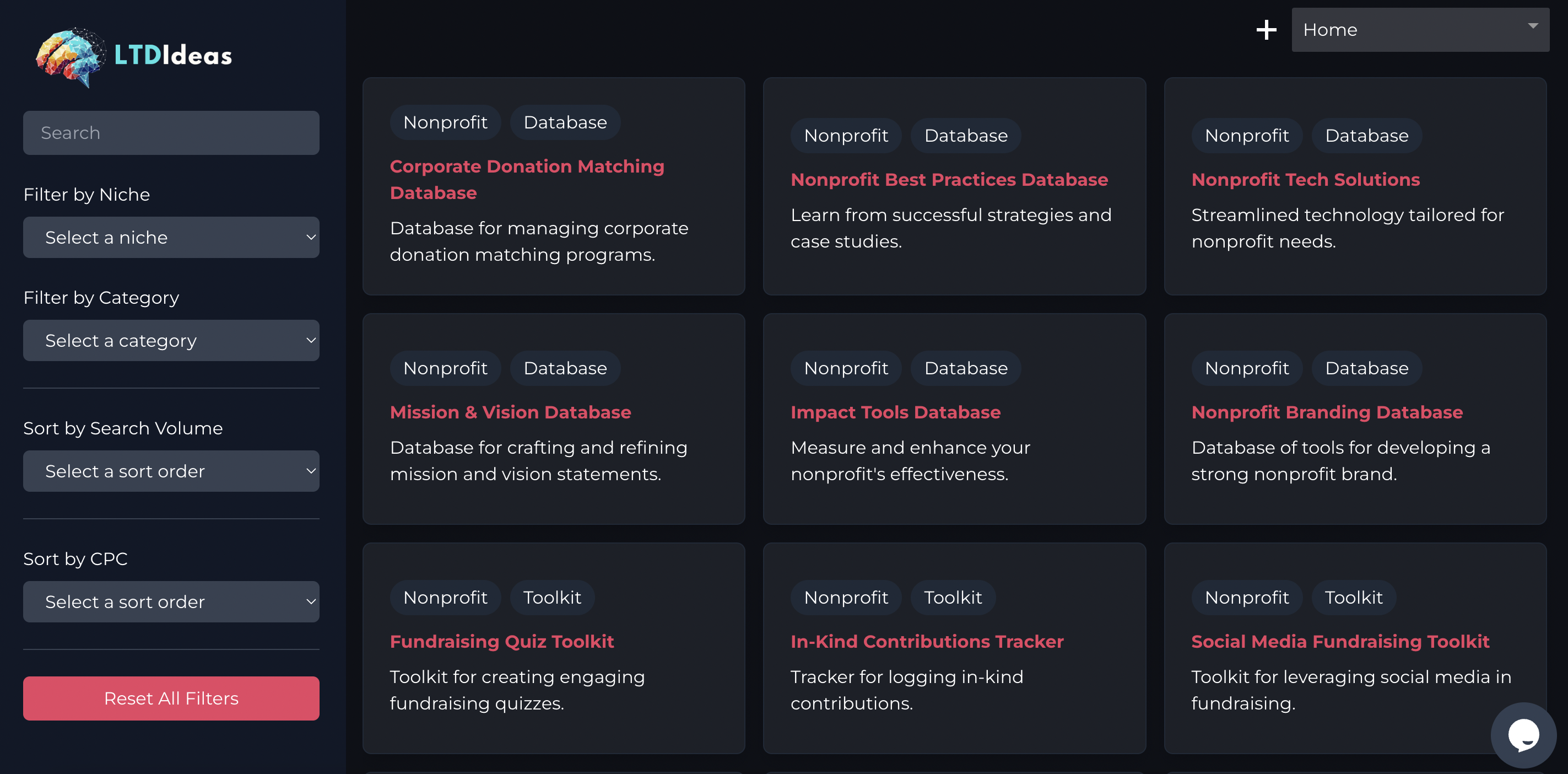Open the Nonprofit Tech Solutions idea
1568x774 pixels.
tap(1305, 180)
